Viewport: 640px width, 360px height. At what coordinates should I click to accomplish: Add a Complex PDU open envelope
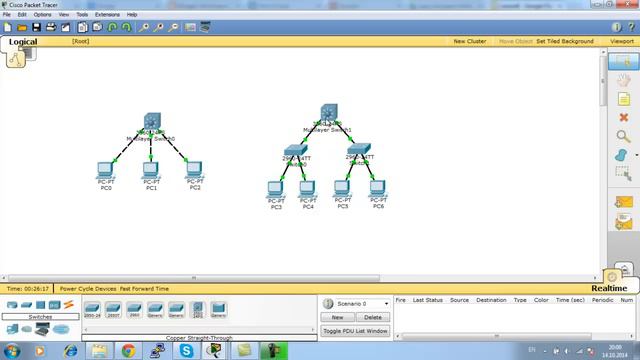pos(624,222)
